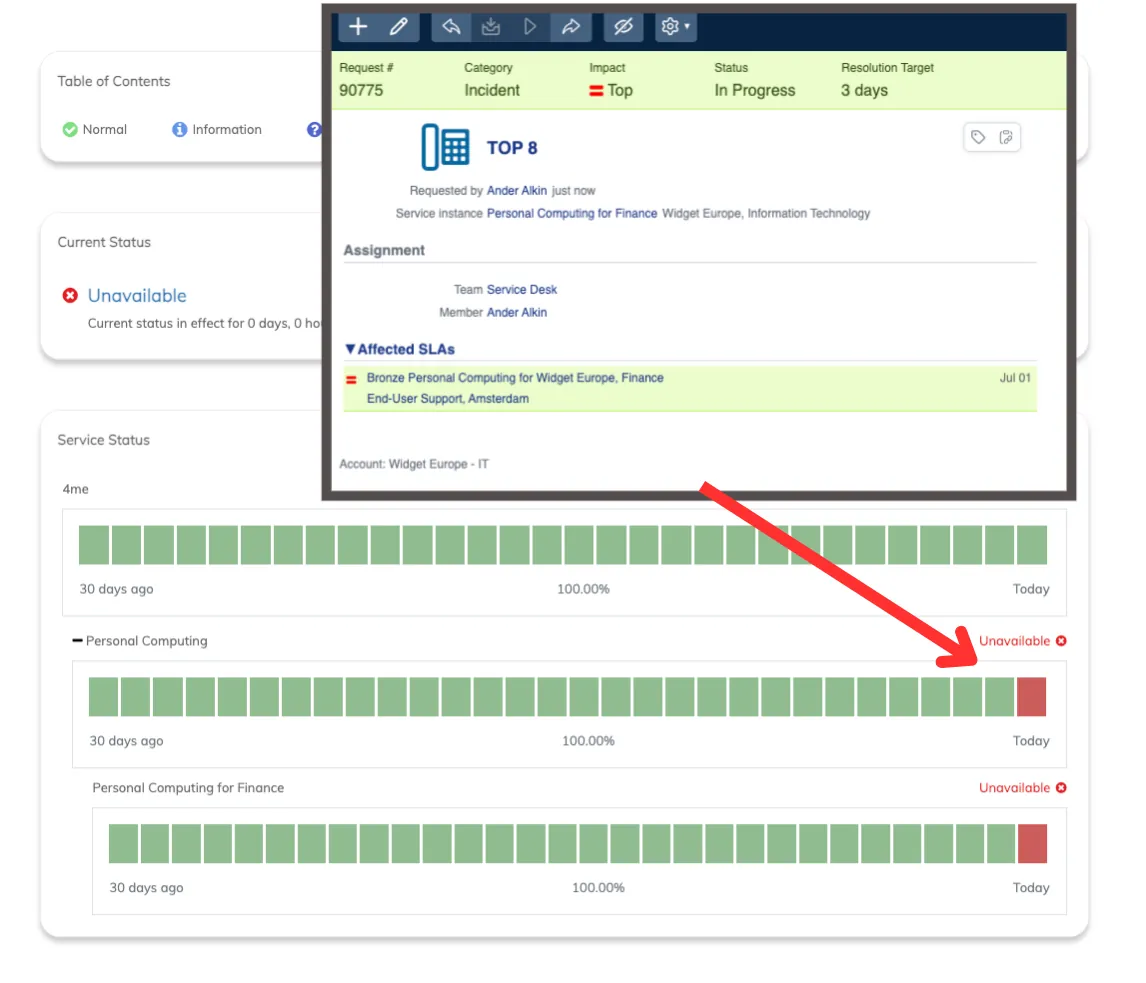
Task: Click the red X icon beside Unavailable status
Action: point(70,295)
